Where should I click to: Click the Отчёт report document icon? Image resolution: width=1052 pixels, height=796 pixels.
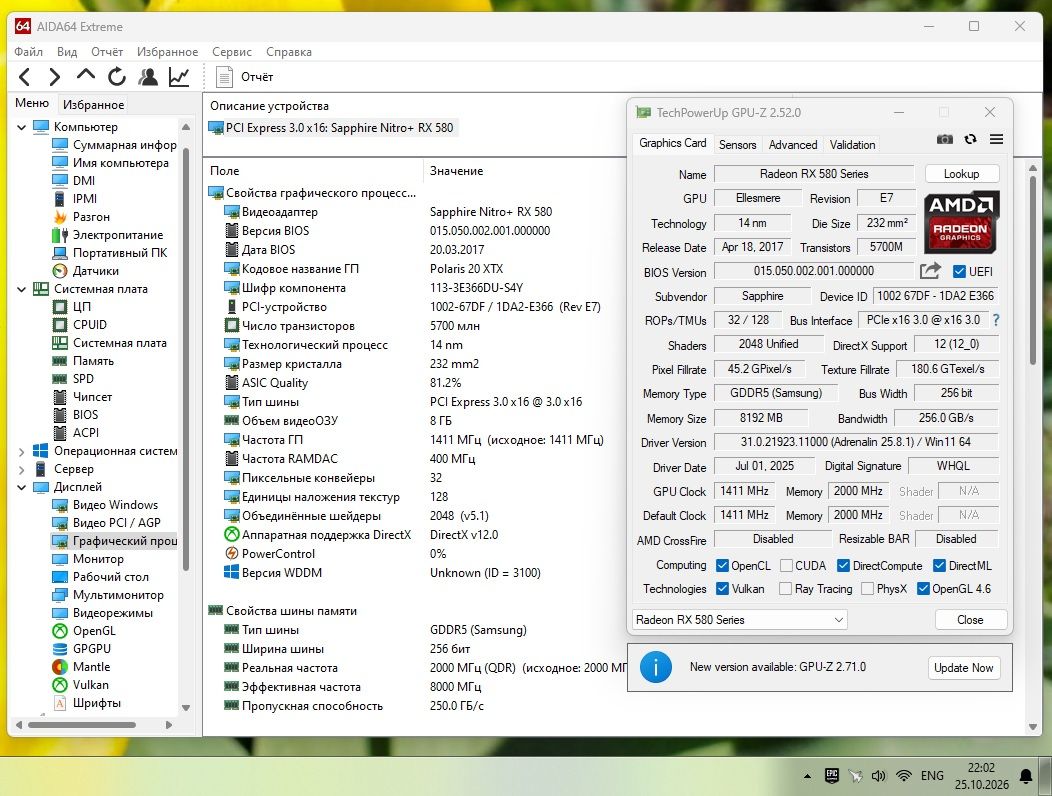(223, 77)
